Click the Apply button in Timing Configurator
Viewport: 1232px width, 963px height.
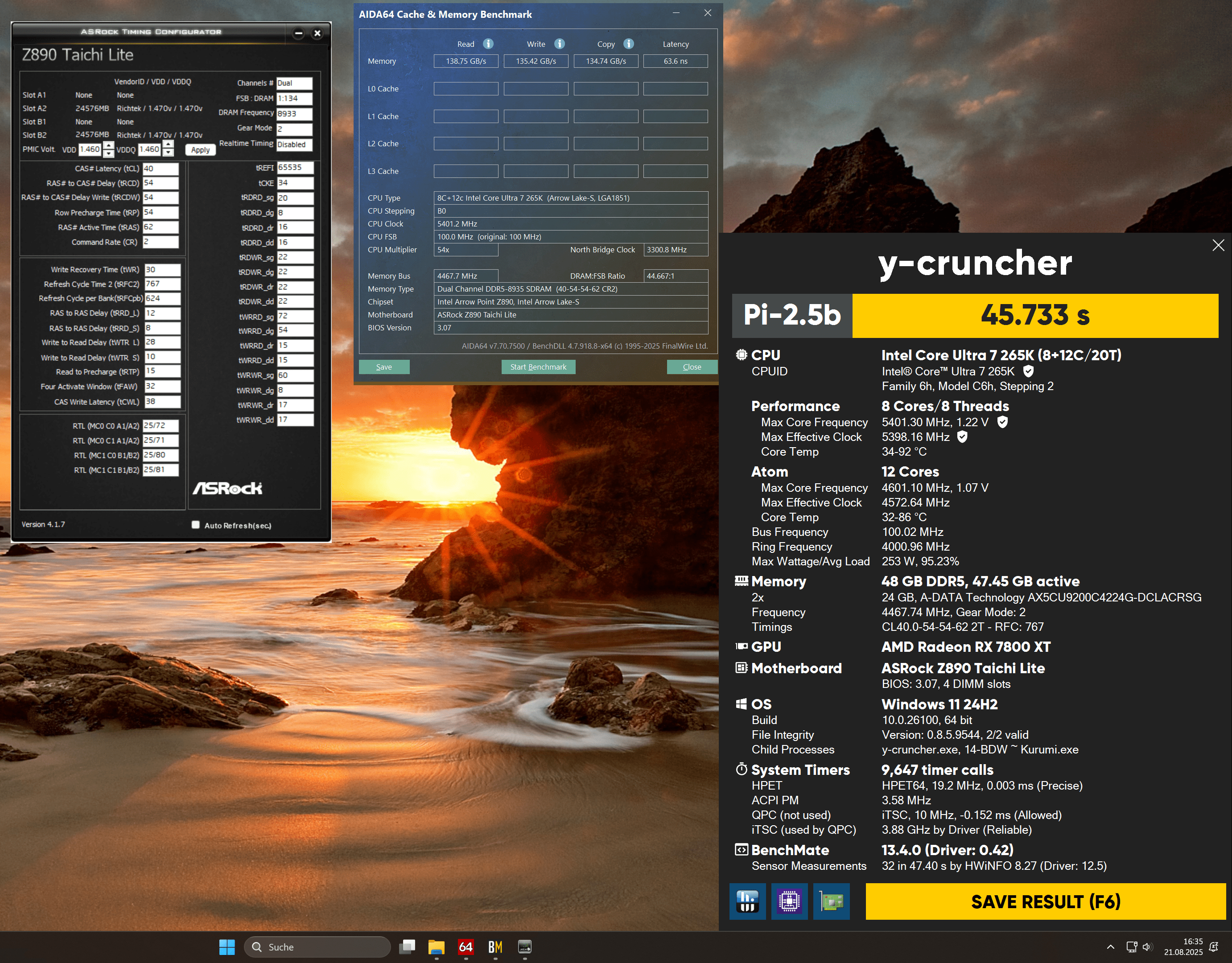(200, 150)
